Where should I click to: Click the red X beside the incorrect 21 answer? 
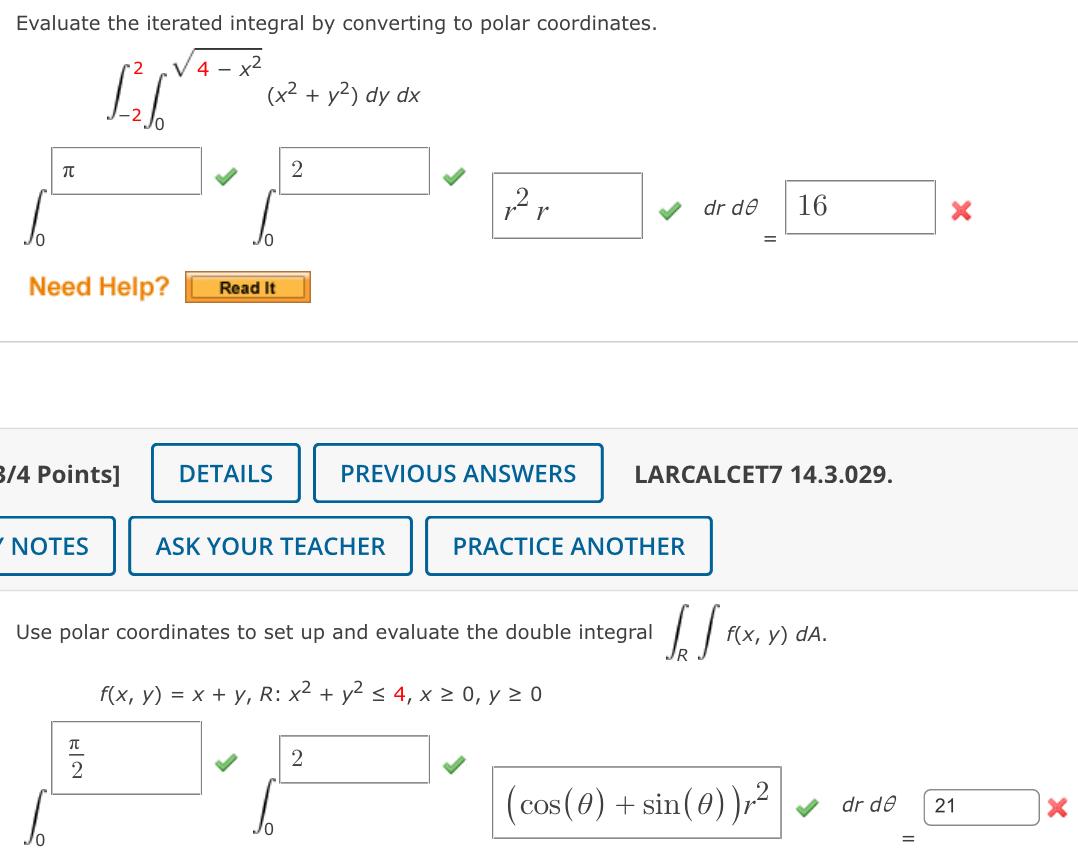(x=1059, y=807)
